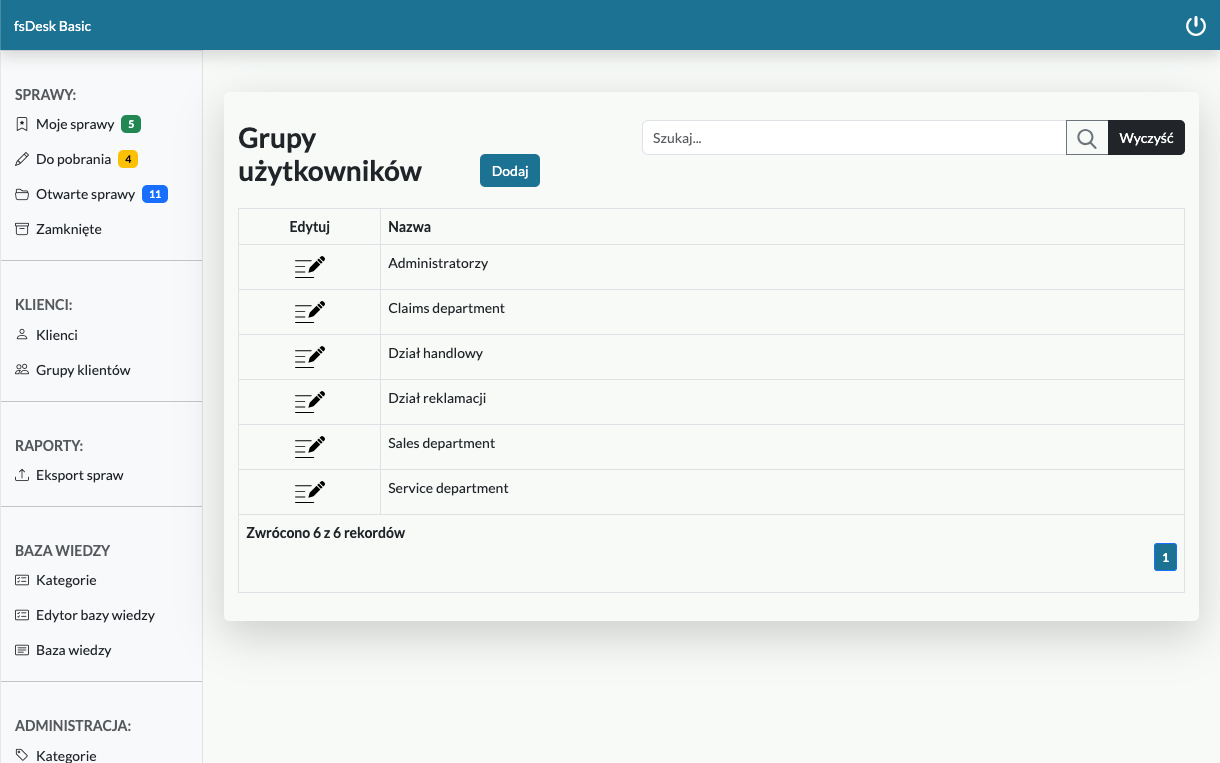The image size is (1220, 763).
Task: Select page 1 in pagination
Action: click(1165, 557)
